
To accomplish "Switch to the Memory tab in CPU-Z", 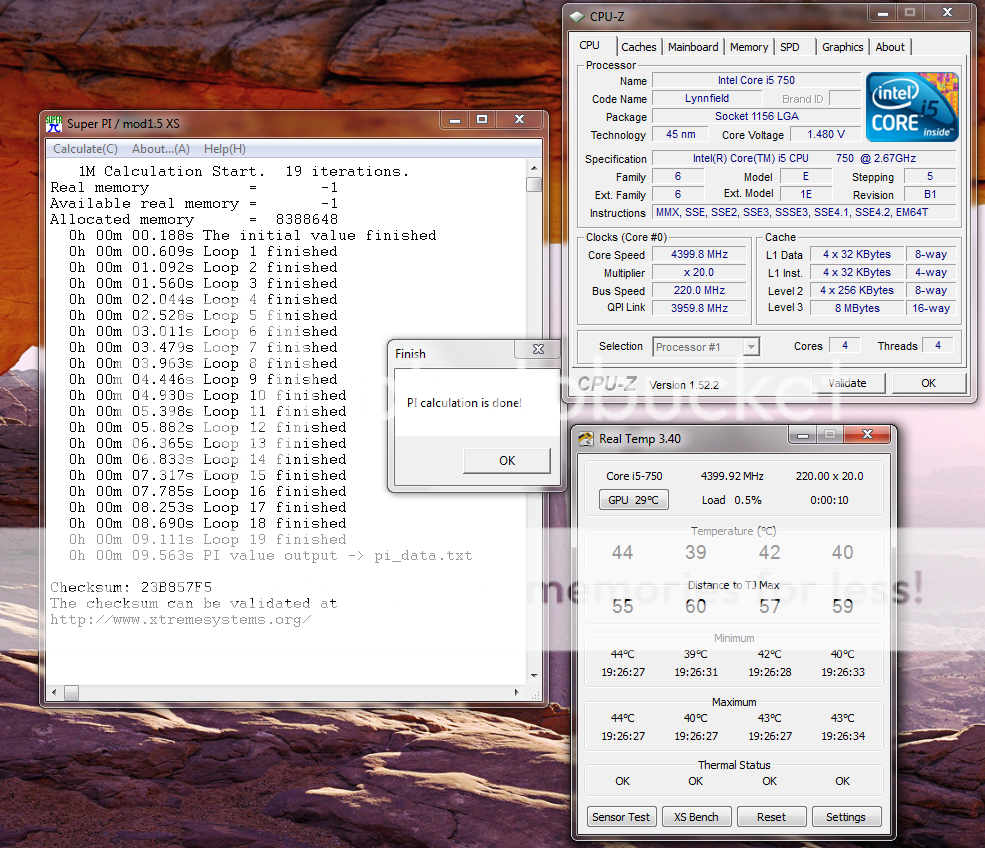I will coord(749,47).
